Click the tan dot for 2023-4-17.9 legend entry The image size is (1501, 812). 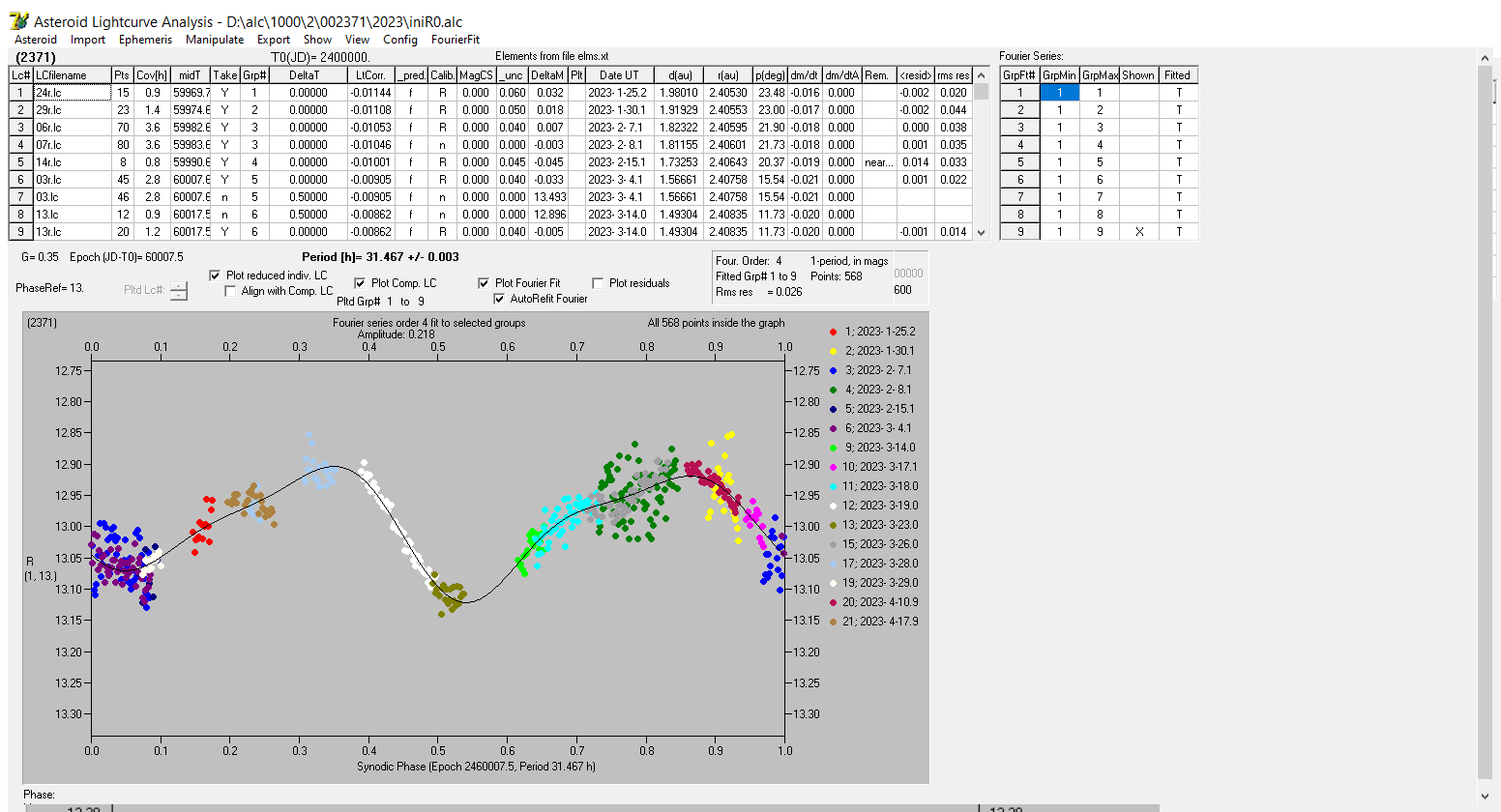pos(833,622)
